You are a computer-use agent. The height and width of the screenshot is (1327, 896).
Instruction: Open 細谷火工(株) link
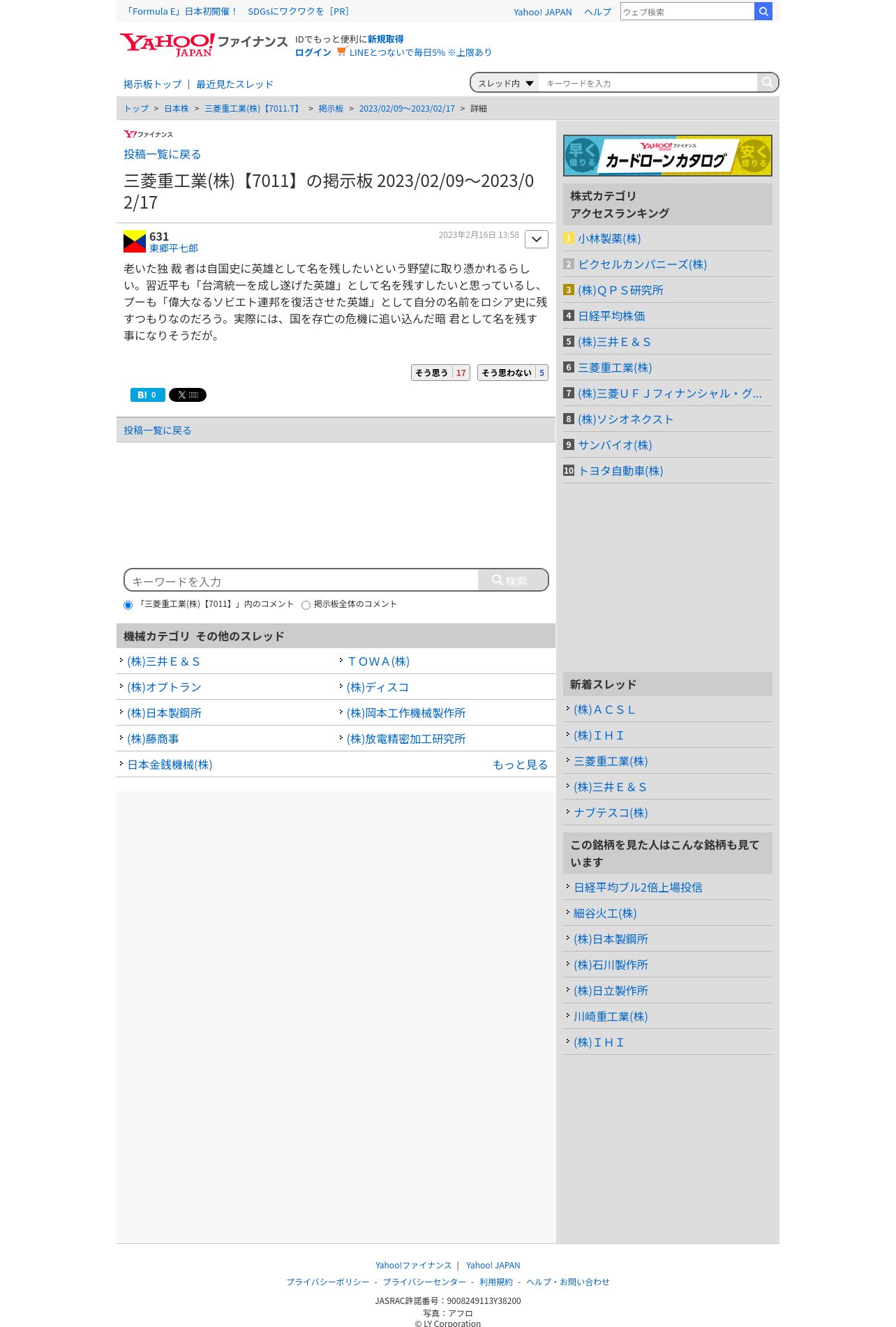click(605, 913)
